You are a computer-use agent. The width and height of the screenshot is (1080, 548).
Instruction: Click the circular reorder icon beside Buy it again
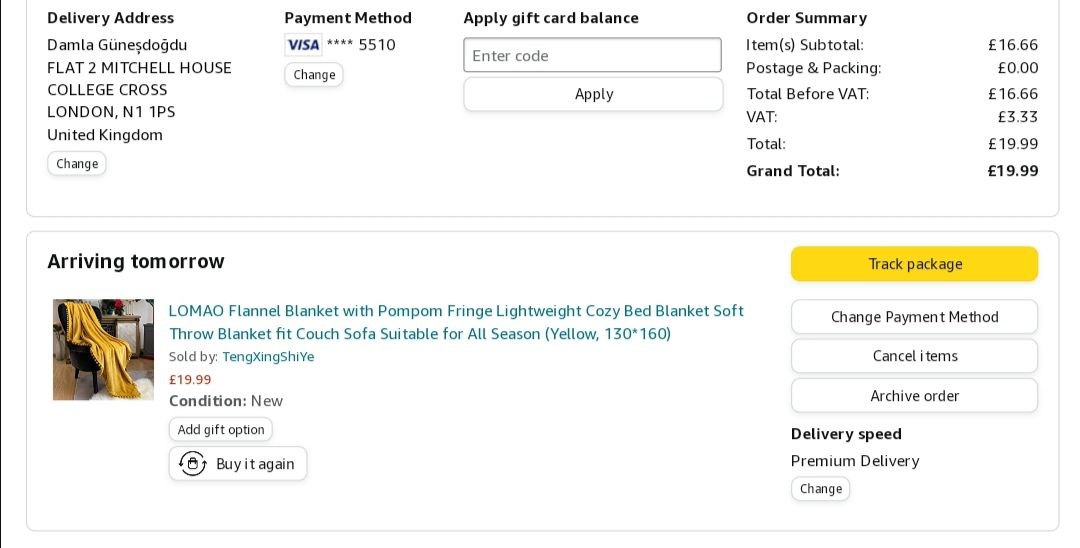(x=192, y=464)
